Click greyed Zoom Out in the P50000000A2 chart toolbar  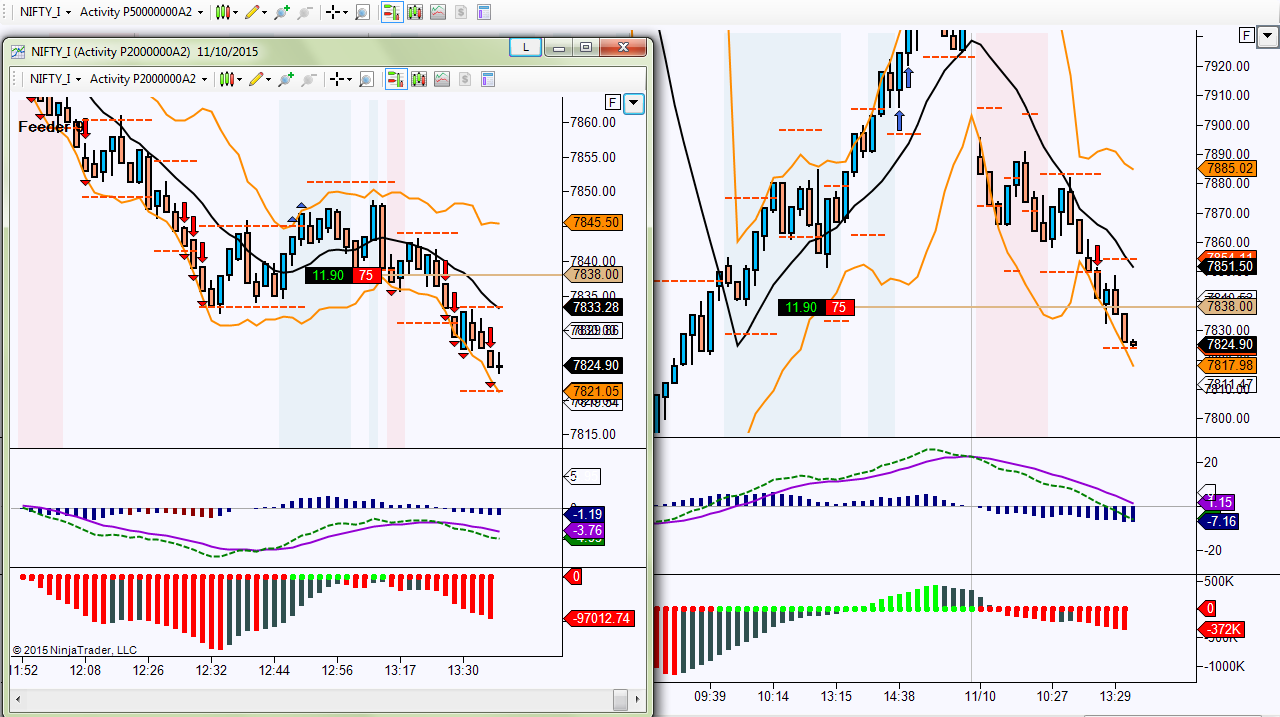303,12
